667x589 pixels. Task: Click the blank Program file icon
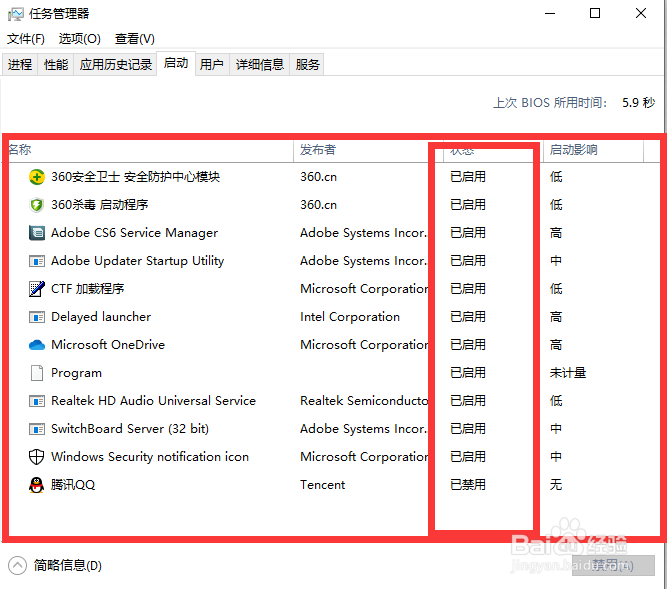37,373
